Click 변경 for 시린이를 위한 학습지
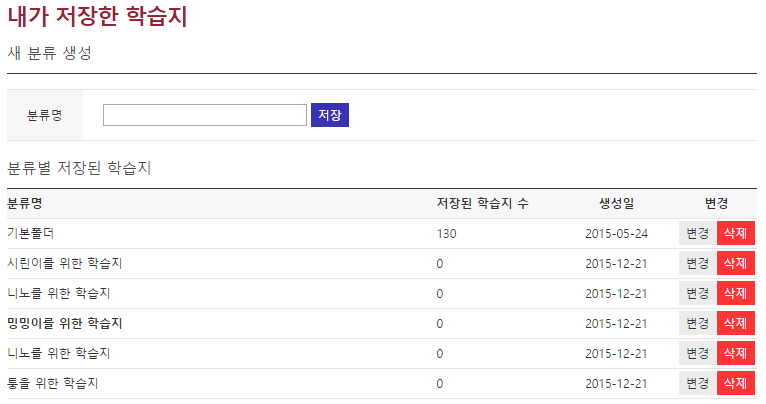The width and height of the screenshot is (766, 404). [x=696, y=263]
